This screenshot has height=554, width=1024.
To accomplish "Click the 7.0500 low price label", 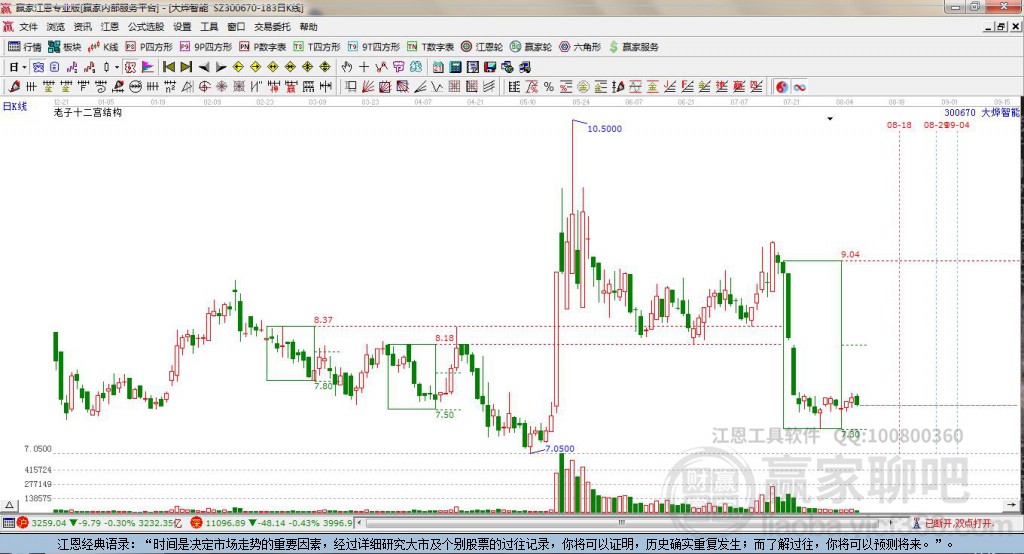I will [x=560, y=449].
